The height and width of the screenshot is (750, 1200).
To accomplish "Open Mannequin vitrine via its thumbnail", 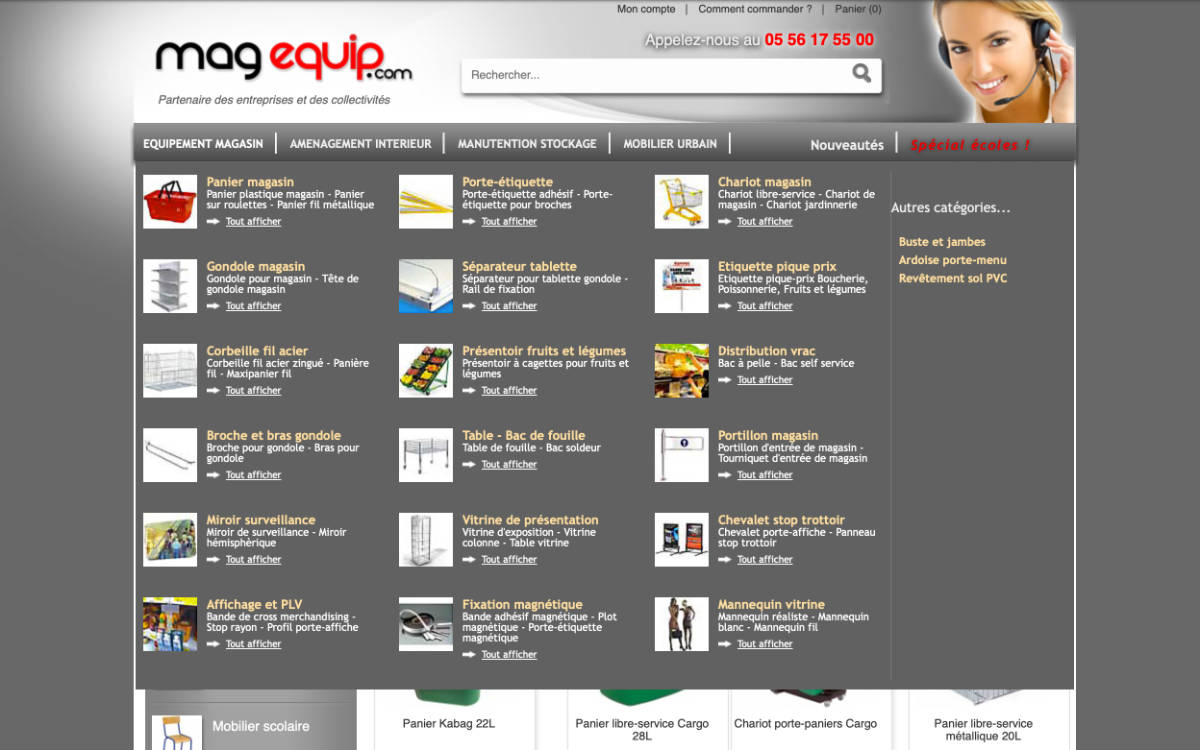I will click(x=681, y=624).
